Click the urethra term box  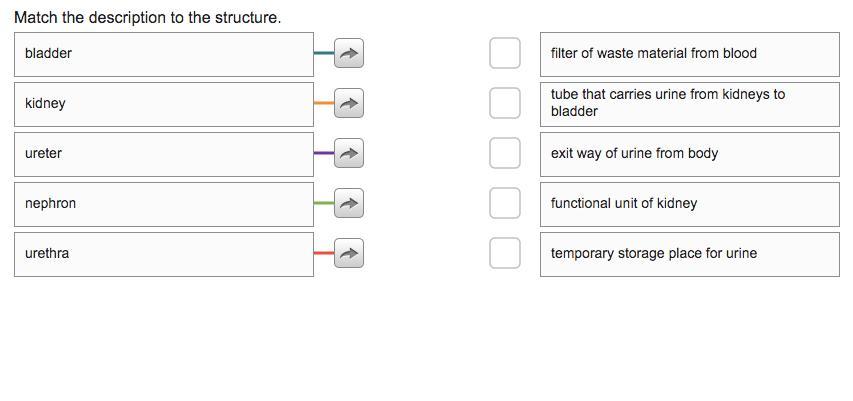click(x=164, y=254)
